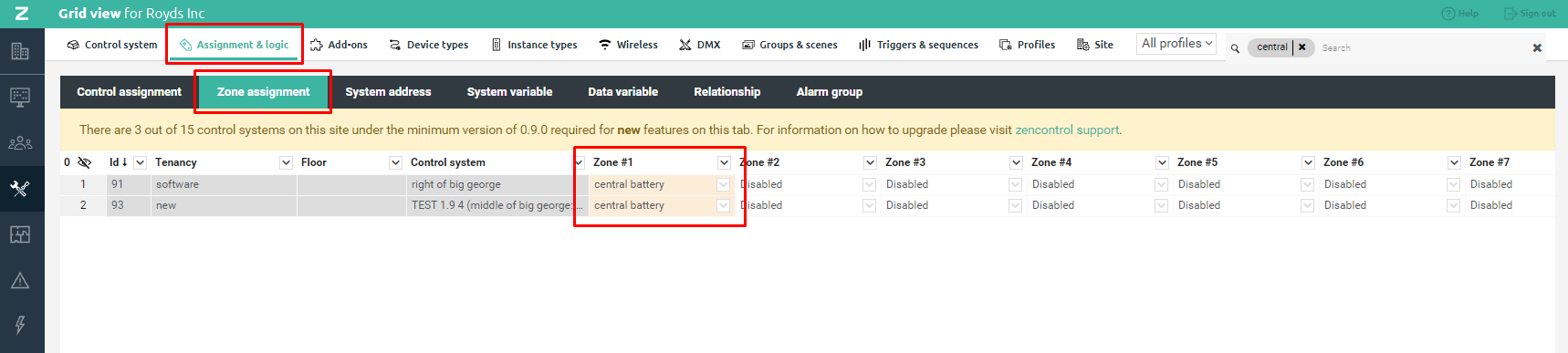Open the monitor dashboard icon in the sidebar
Image resolution: width=1568 pixels, height=353 pixels.
[20, 97]
